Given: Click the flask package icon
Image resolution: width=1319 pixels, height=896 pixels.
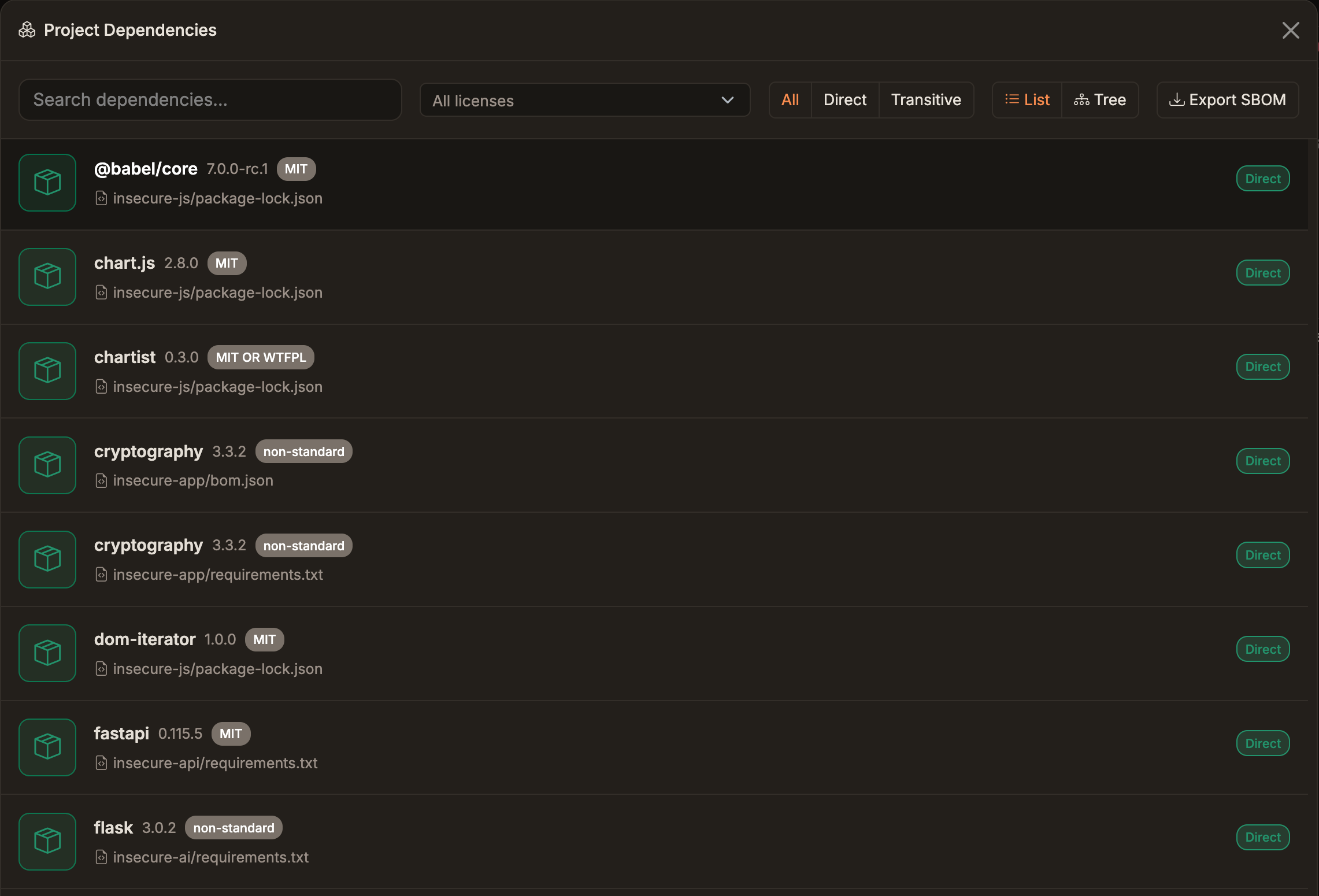Looking at the screenshot, I should [47, 841].
